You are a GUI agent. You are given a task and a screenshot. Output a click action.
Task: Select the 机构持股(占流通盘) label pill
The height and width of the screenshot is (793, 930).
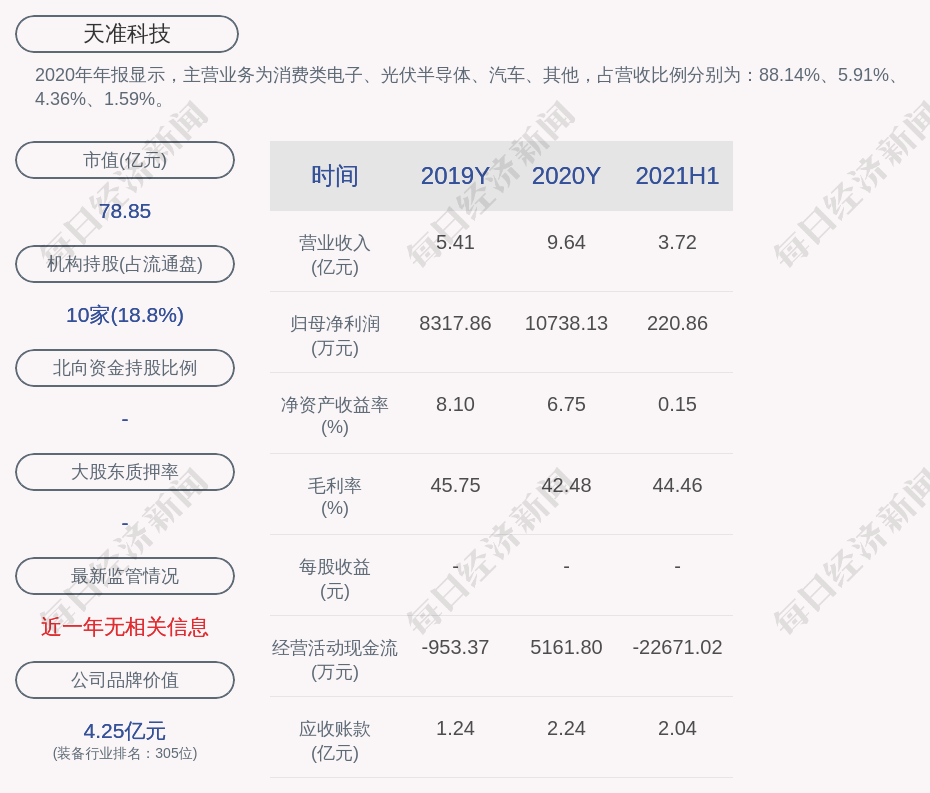pos(125,264)
